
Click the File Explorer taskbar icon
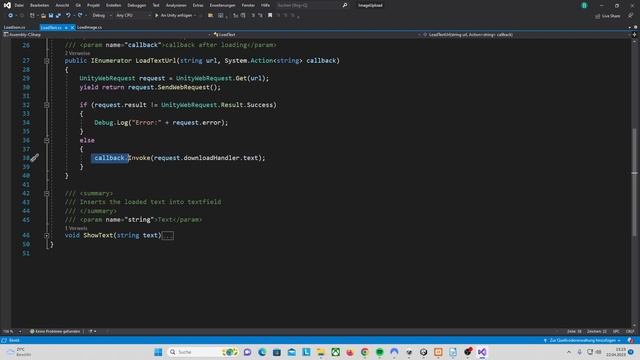pyautogui.click(x=320, y=352)
